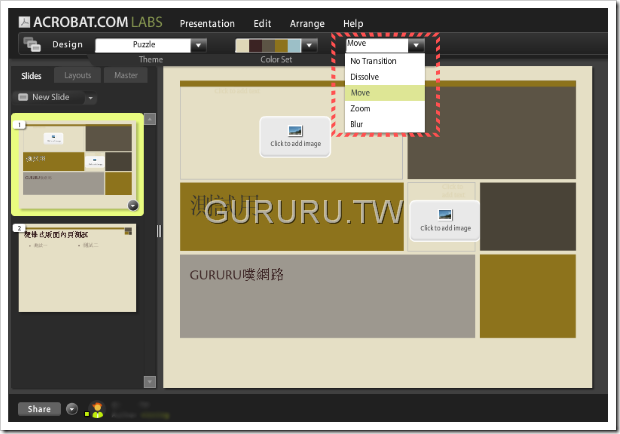Click the Acrobat.com Labs logo icon
Image resolution: width=620 pixels, height=434 pixels.
click(24, 22)
